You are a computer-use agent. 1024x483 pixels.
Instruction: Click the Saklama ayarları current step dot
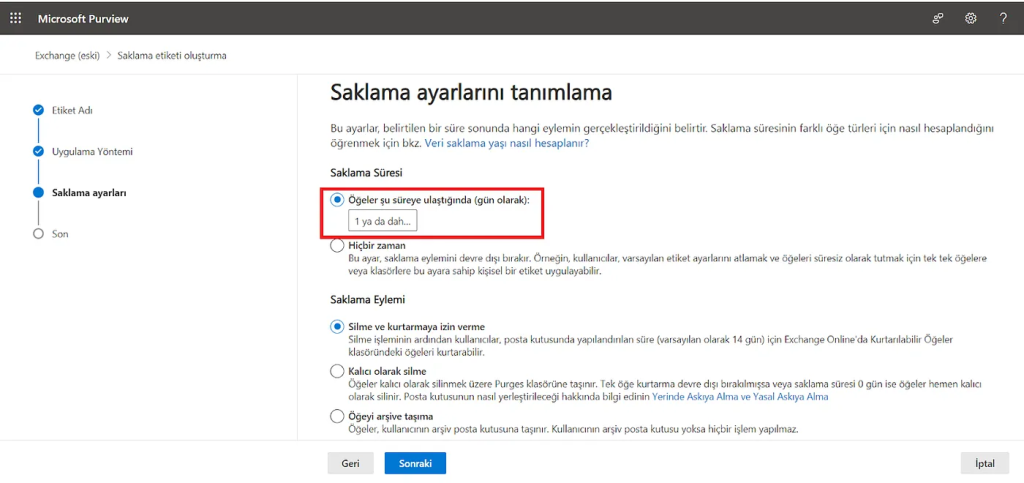[x=38, y=192]
